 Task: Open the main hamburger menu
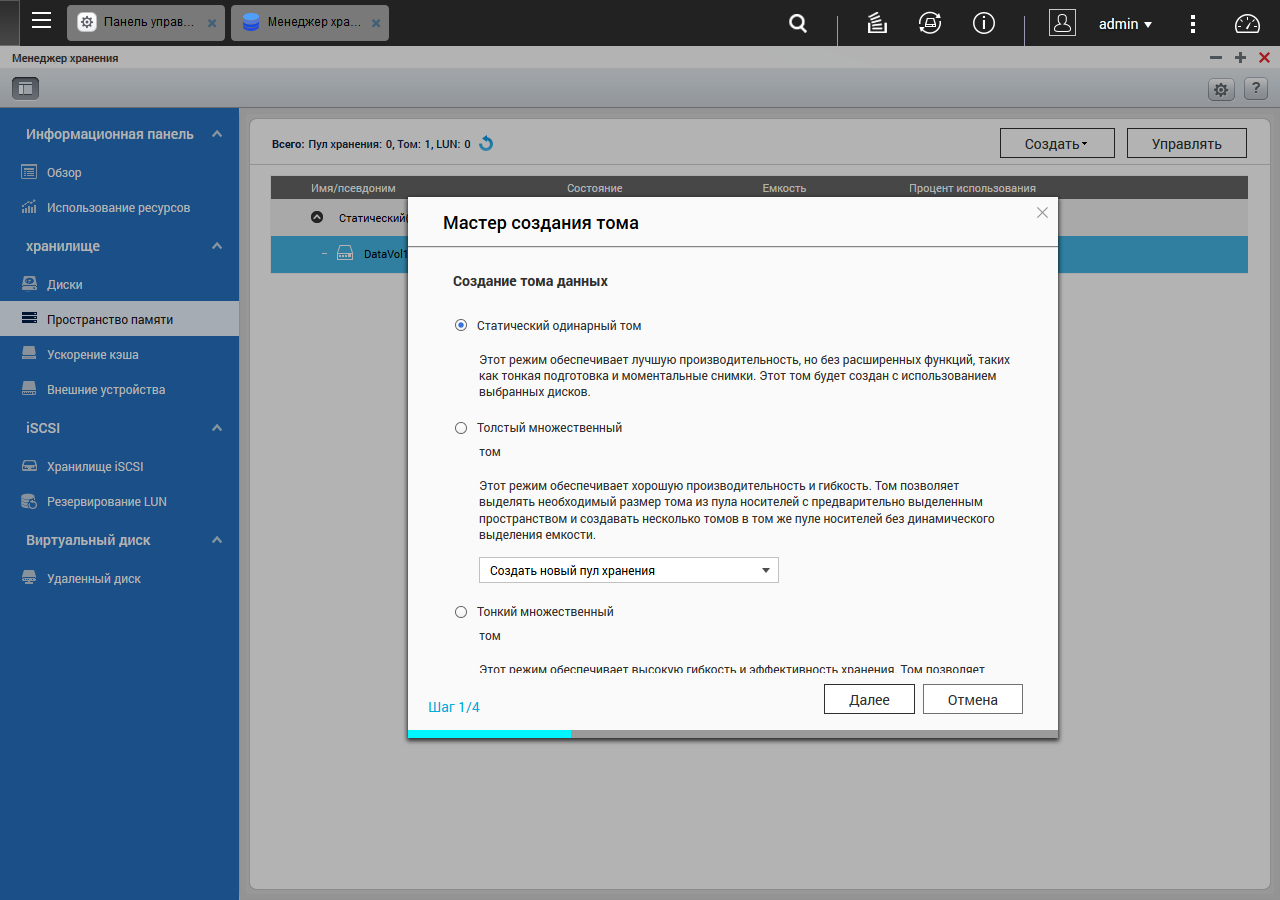point(41,21)
